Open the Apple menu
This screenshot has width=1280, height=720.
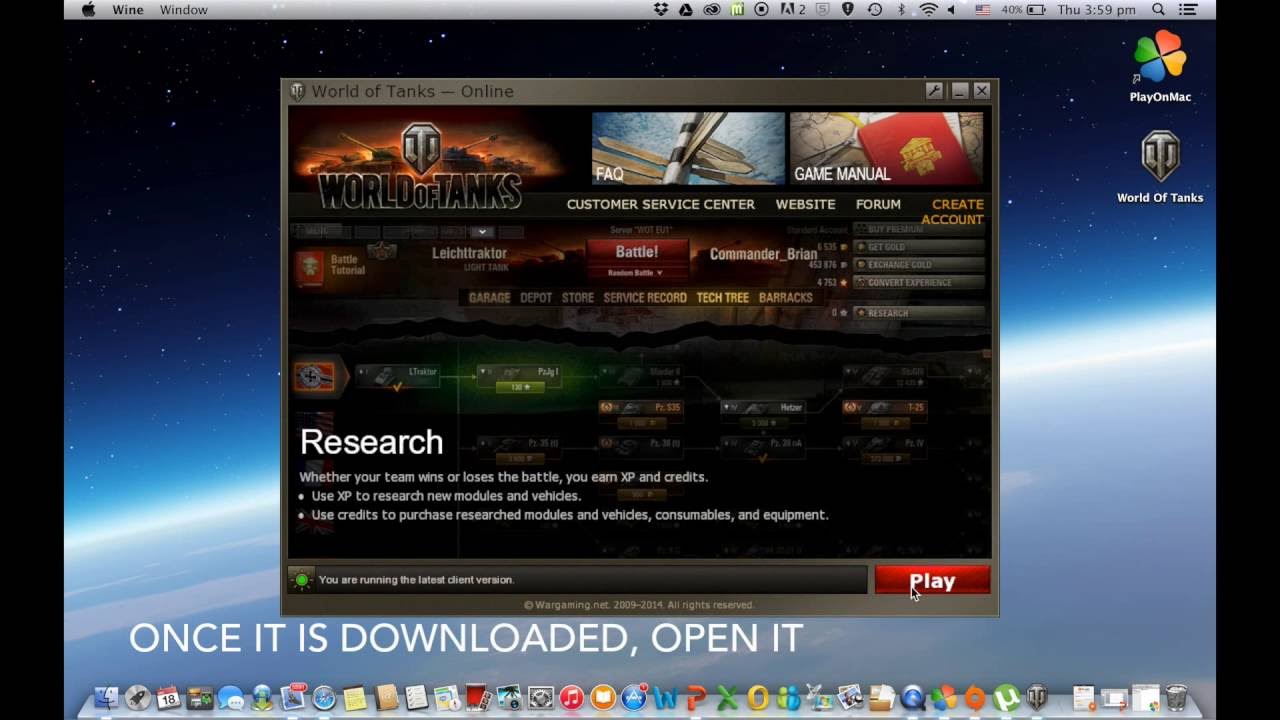pos(88,10)
